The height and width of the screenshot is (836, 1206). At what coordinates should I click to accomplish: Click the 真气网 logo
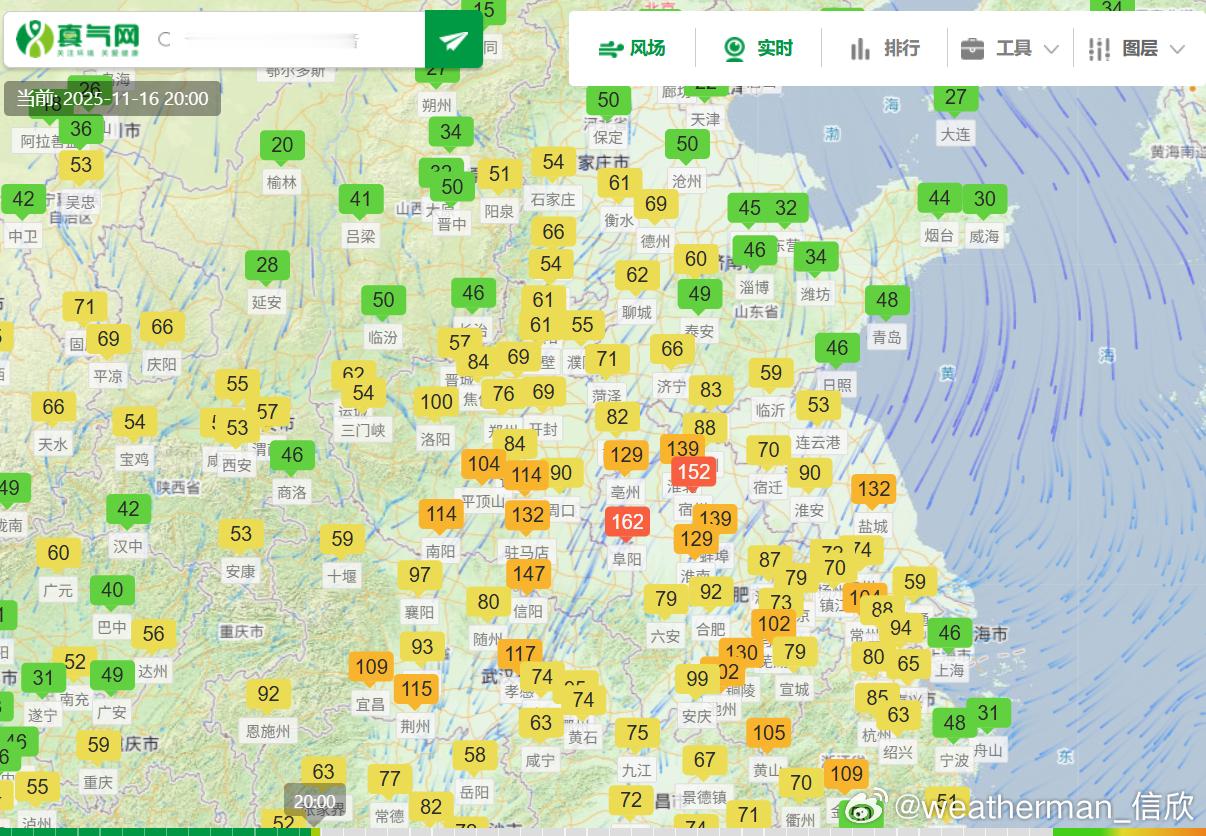click(79, 39)
